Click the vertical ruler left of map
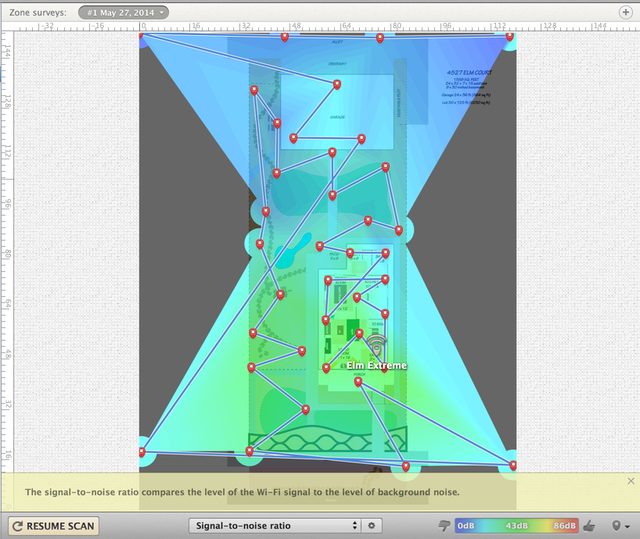This screenshot has width=640, height=539. tap(6, 250)
